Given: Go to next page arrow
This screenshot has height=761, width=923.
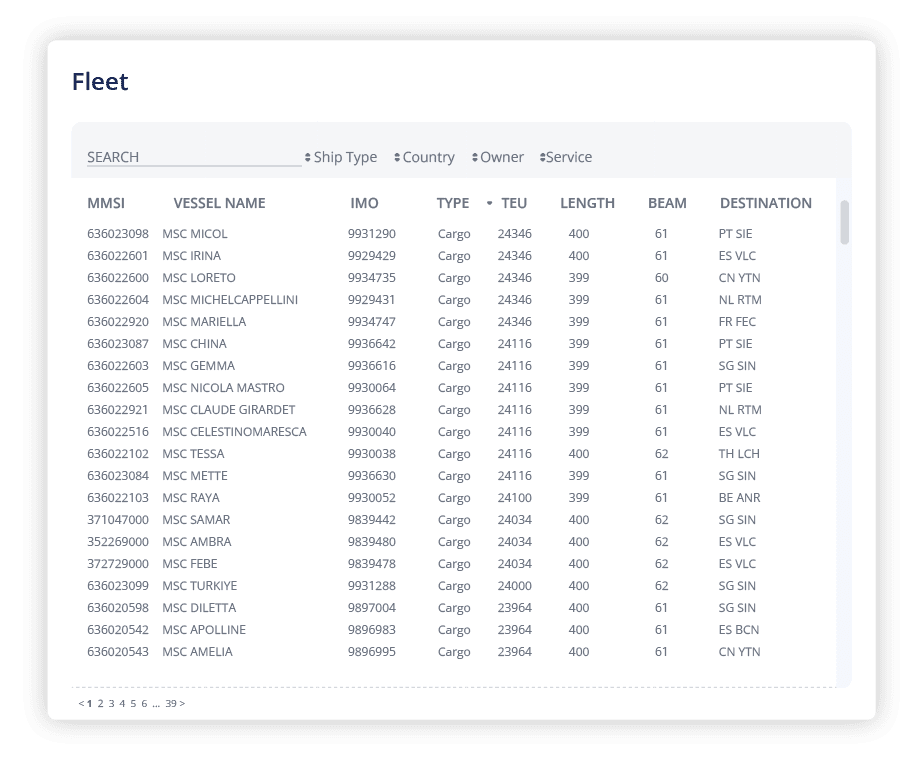Looking at the screenshot, I should [x=182, y=703].
